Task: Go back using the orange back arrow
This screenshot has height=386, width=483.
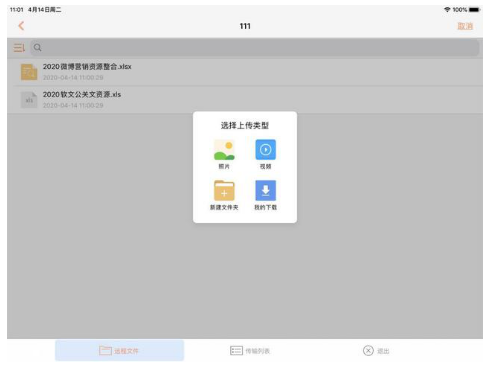Action: [21, 26]
